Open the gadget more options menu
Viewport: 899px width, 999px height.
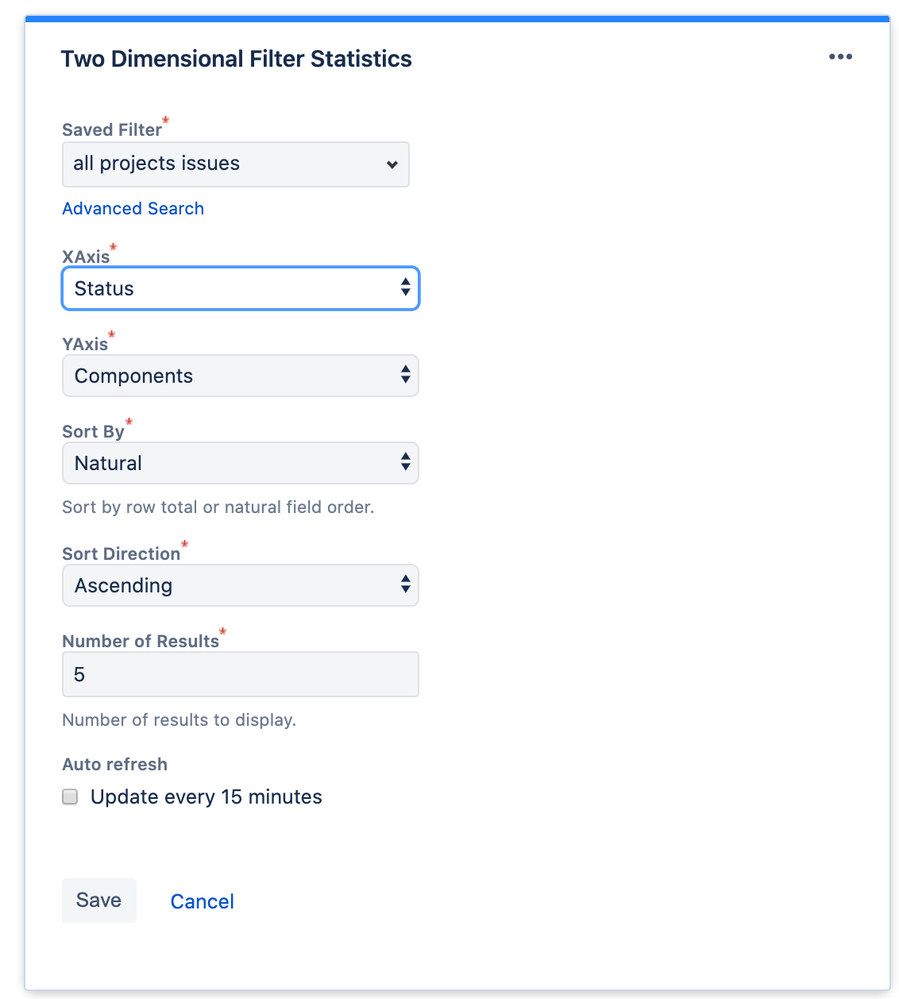pyautogui.click(x=840, y=57)
